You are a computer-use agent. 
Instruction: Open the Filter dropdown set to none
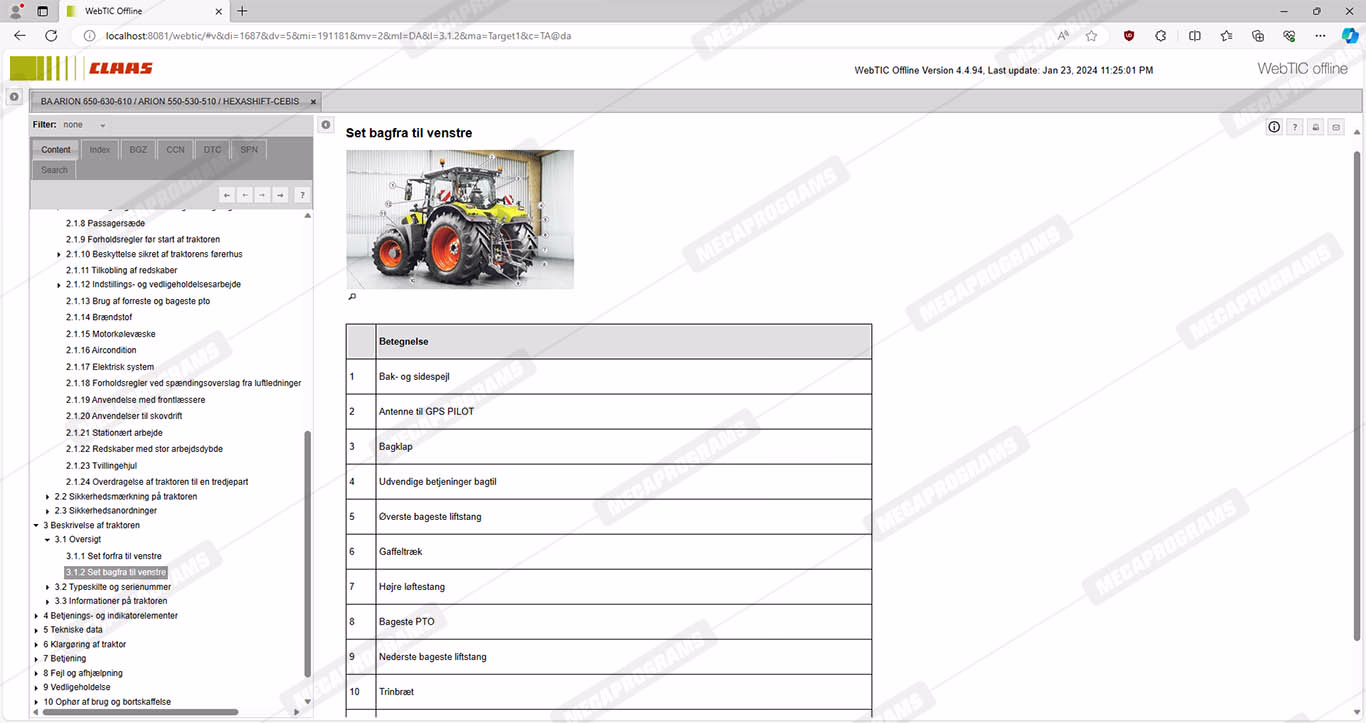click(x=84, y=125)
